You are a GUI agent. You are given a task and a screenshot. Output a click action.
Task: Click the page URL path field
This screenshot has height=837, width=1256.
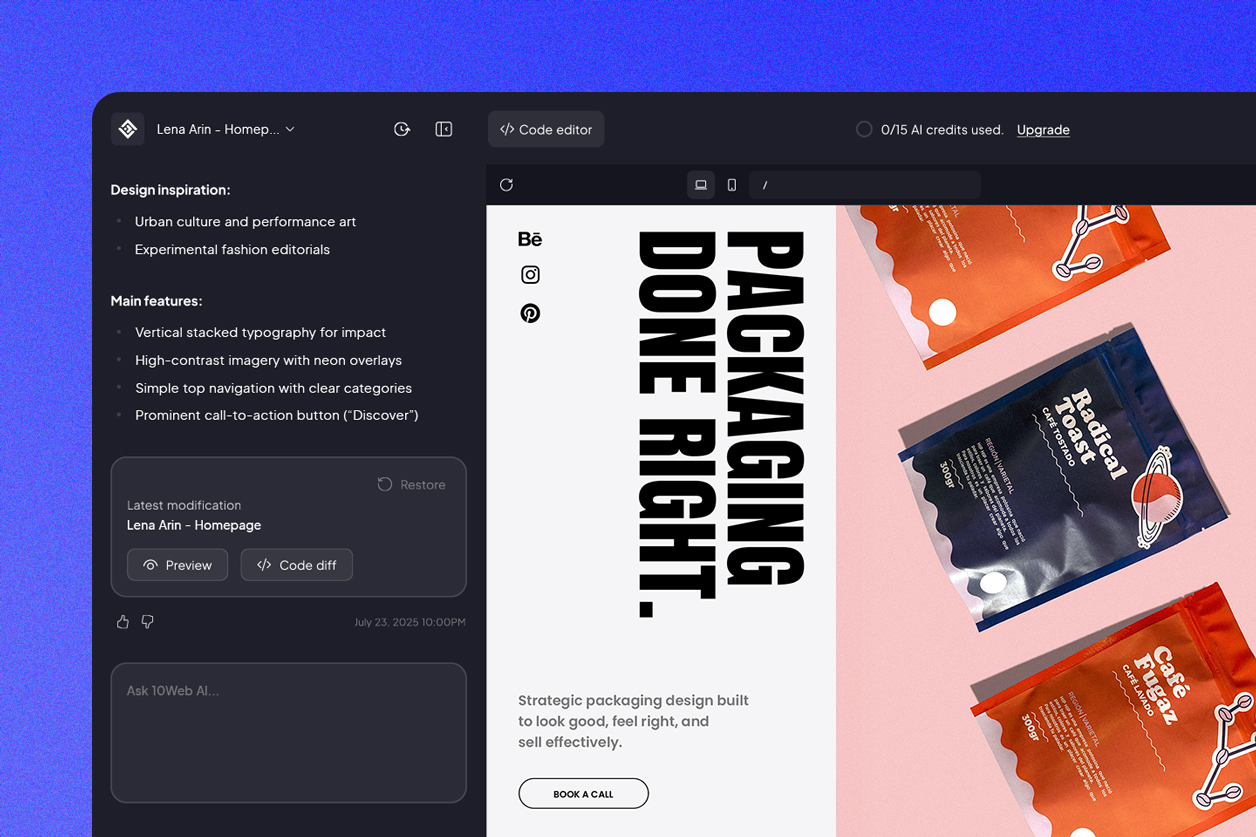(x=865, y=185)
